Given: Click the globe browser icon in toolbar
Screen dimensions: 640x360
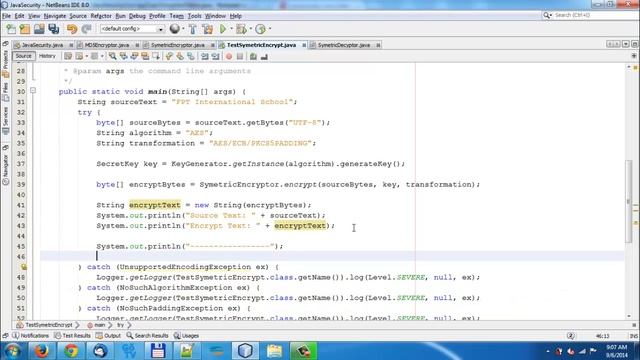Looking at the screenshot, I should point(175,29).
